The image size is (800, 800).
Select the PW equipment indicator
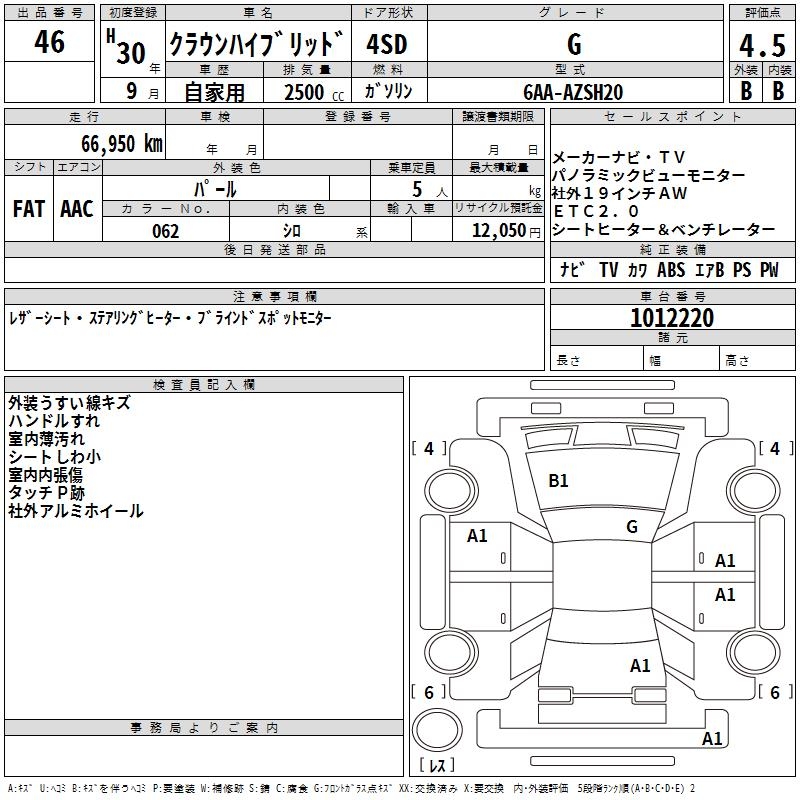tap(768, 270)
